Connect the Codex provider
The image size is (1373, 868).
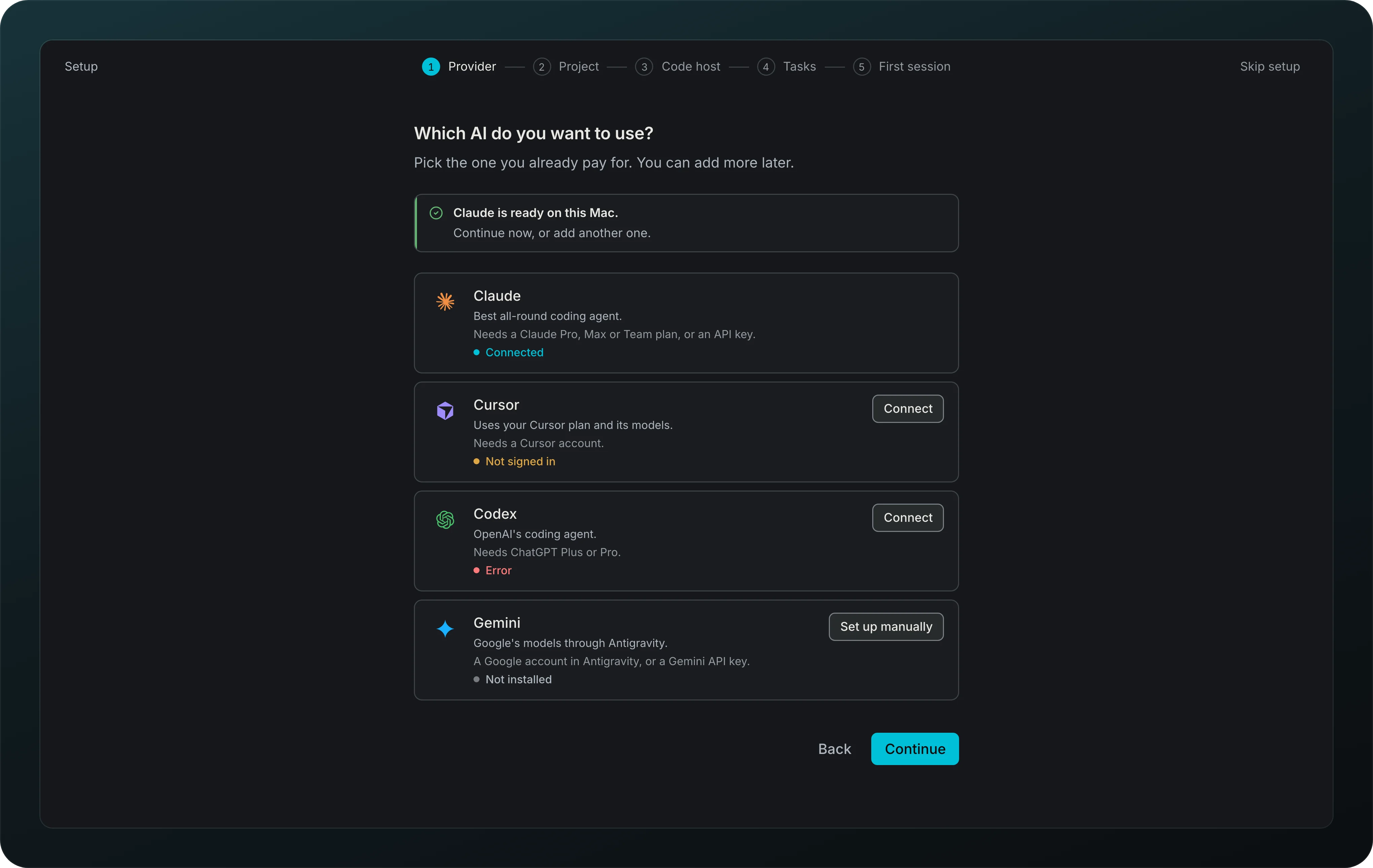pos(908,517)
